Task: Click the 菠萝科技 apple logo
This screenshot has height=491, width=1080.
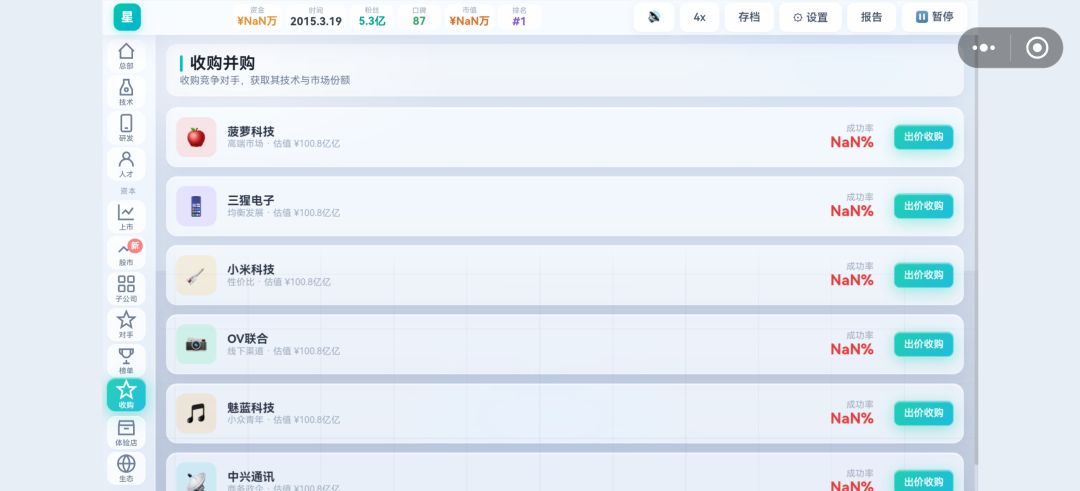Action: [x=196, y=137]
